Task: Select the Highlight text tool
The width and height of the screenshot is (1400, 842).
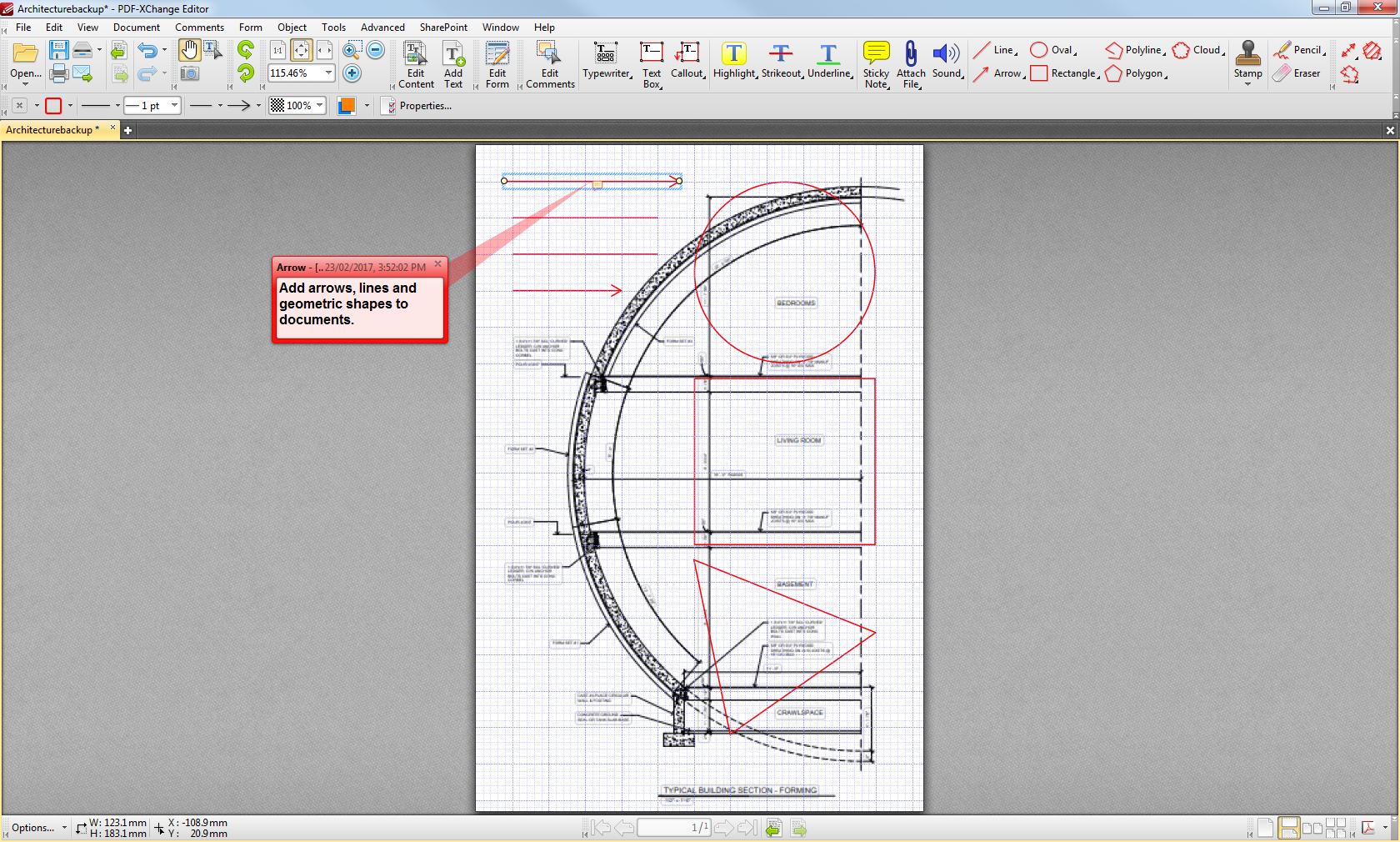Action: (x=733, y=53)
